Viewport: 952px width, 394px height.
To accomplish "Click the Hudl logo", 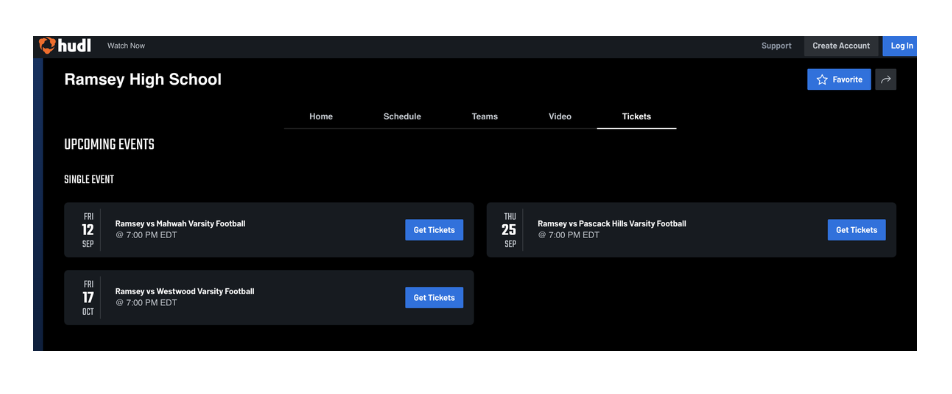I will [x=65, y=46].
